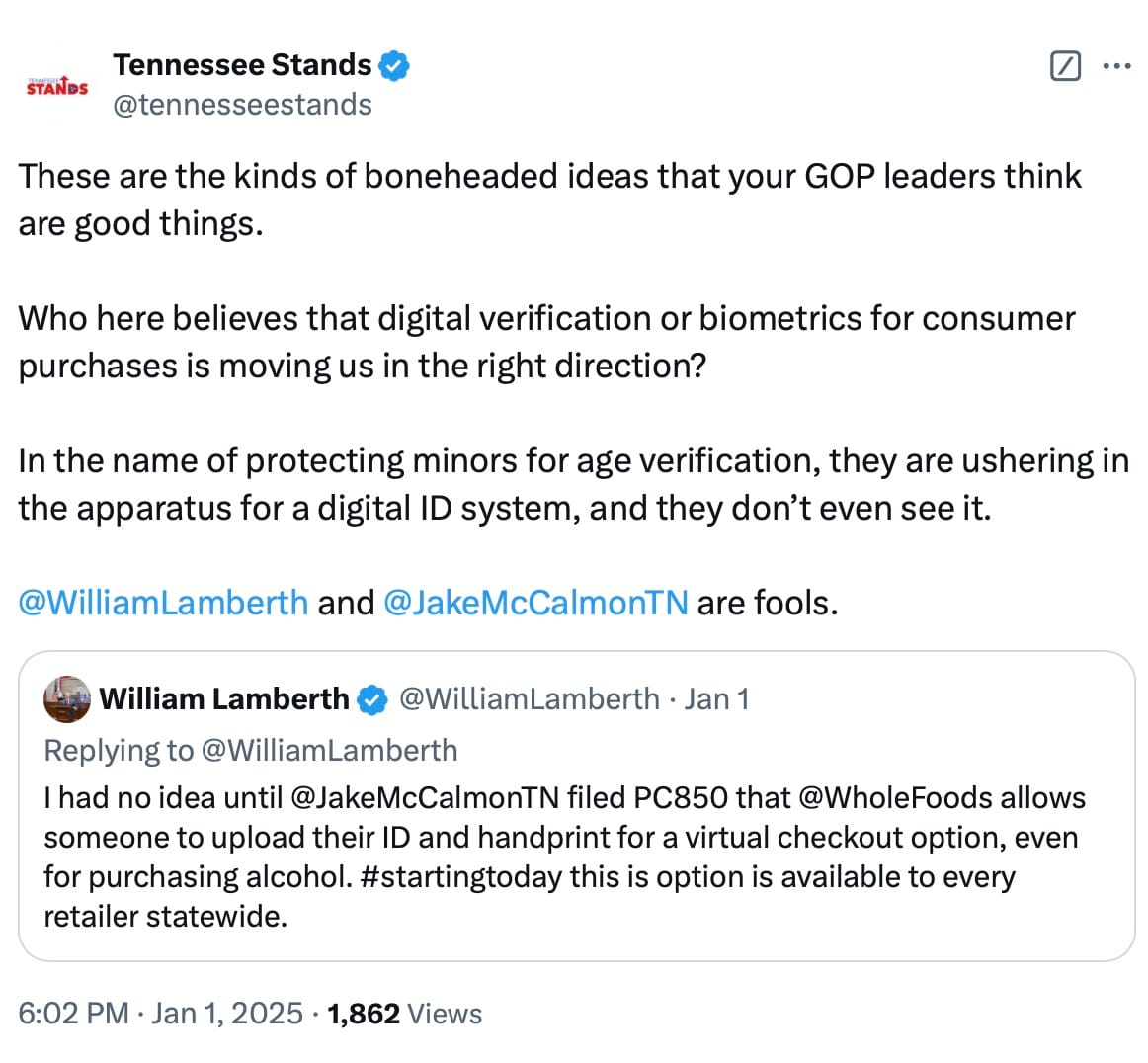Click the 6:02 PM Jan 1, 2025 timestamp
The image size is (1148, 1063).
pos(160,1014)
